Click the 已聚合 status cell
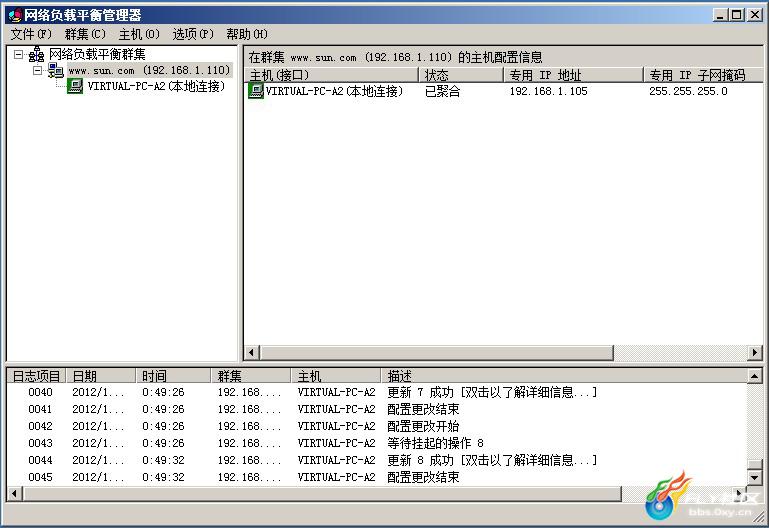 (x=442, y=91)
